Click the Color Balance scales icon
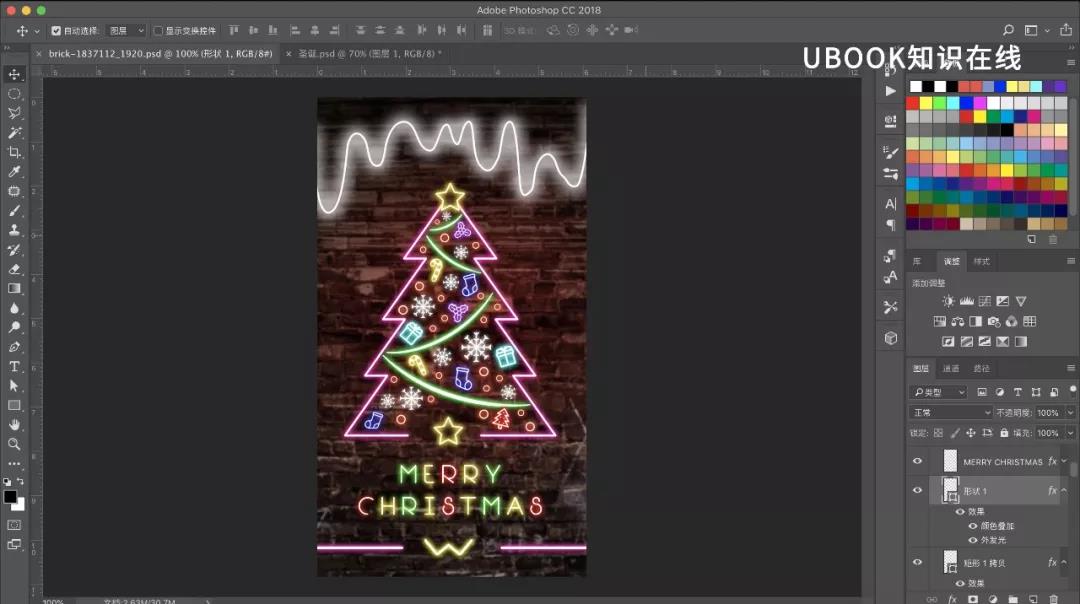This screenshot has height=604, width=1080. click(958, 321)
